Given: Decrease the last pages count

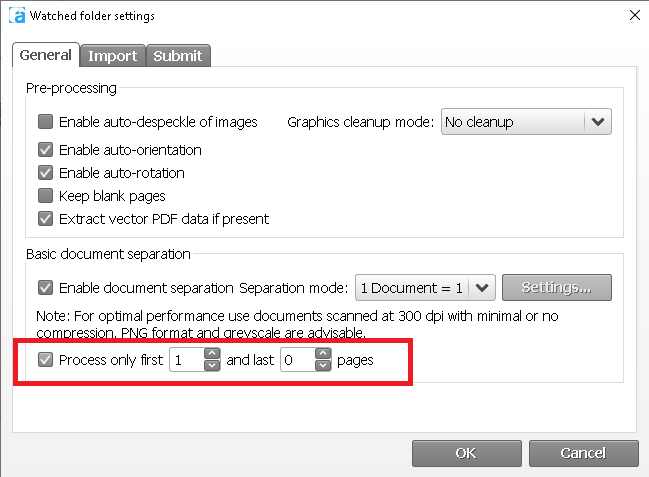Looking at the screenshot, I should tap(322, 366).
